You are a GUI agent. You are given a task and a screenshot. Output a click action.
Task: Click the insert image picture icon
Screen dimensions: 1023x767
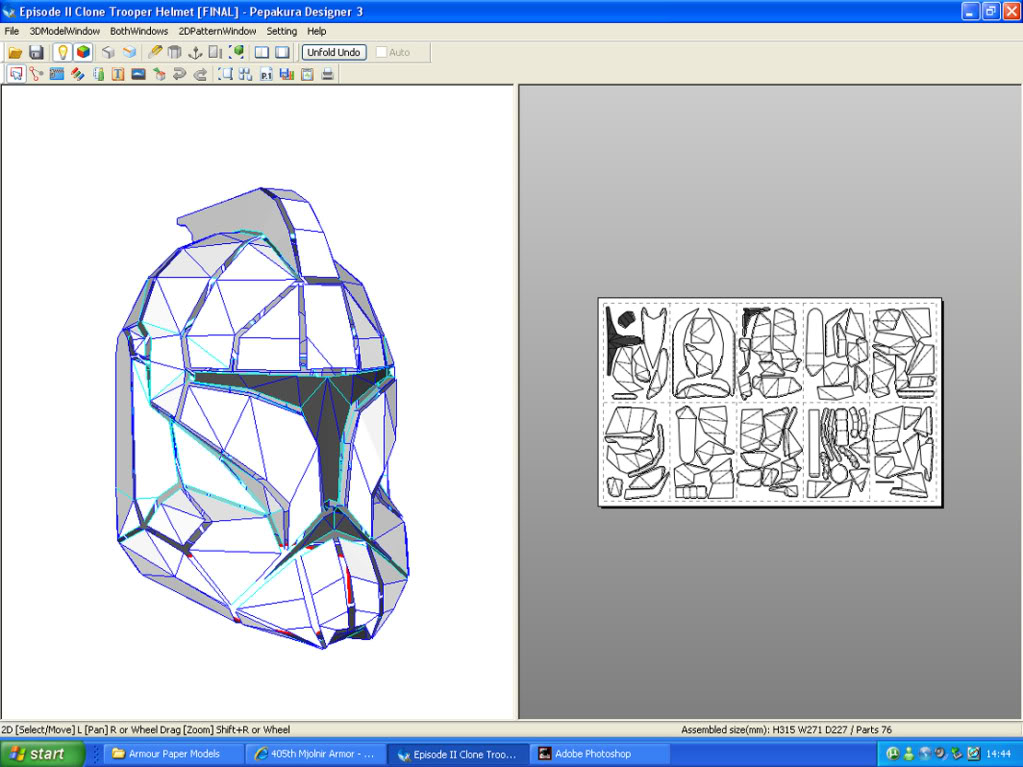(138, 74)
